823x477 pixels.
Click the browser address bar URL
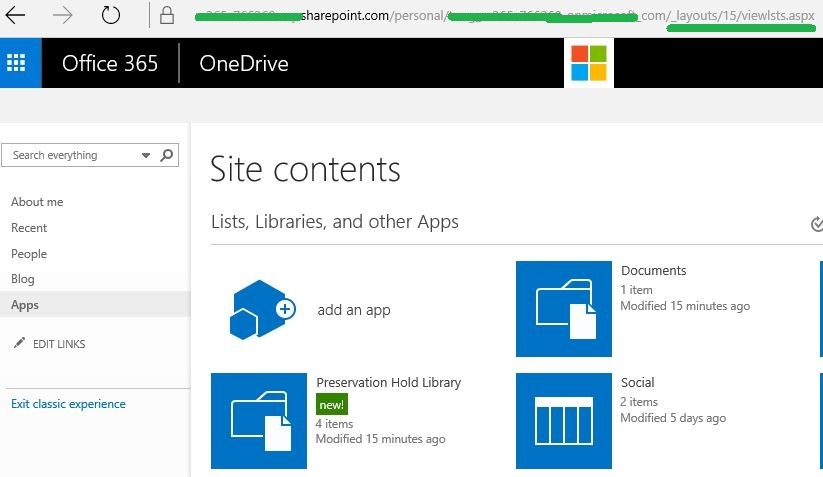pos(504,16)
